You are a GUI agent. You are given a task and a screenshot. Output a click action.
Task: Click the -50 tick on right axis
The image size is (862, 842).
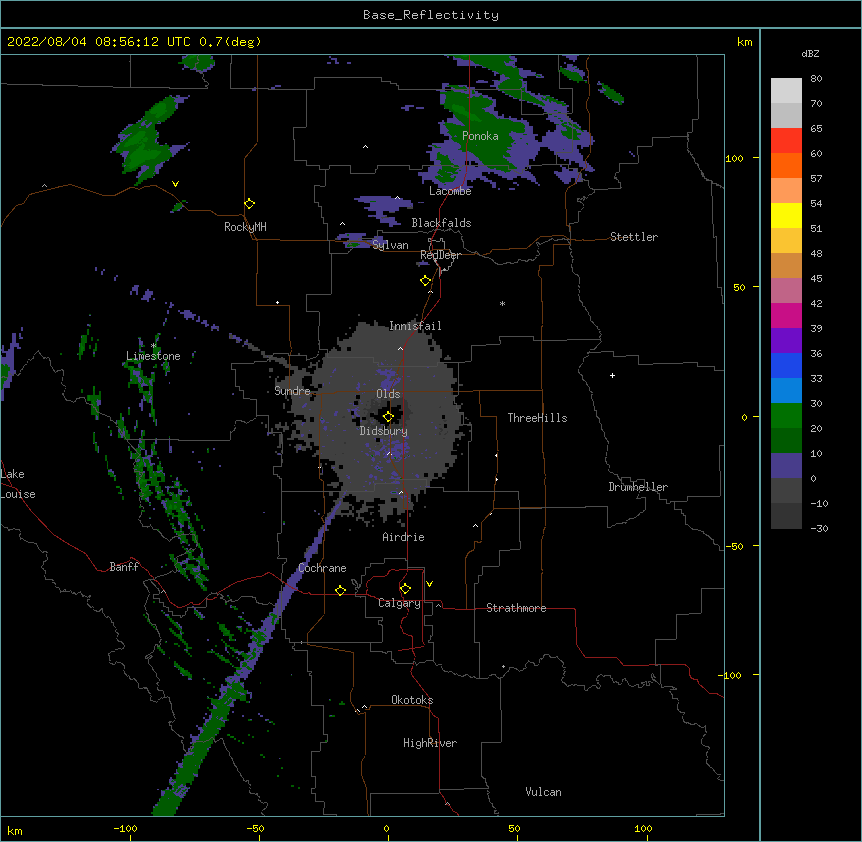click(x=734, y=546)
